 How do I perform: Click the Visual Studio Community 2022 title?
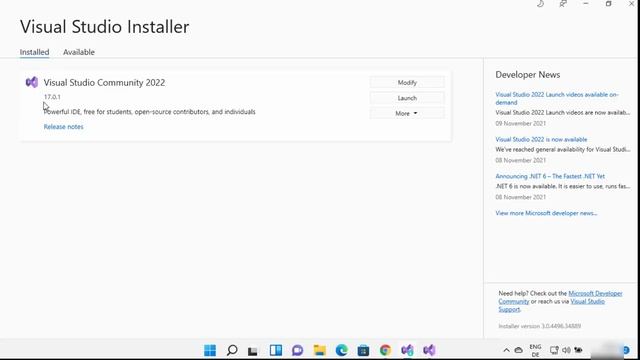click(x=104, y=82)
